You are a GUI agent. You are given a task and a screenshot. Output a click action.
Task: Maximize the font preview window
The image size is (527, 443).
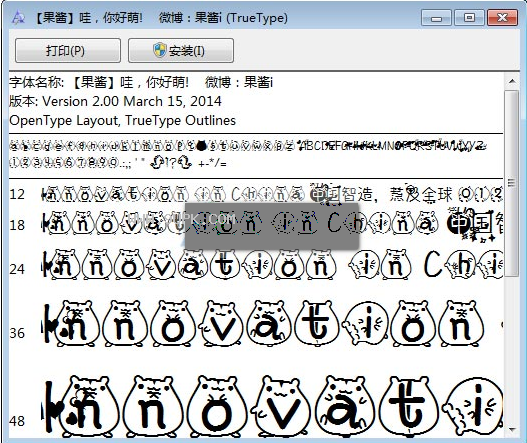469,17
